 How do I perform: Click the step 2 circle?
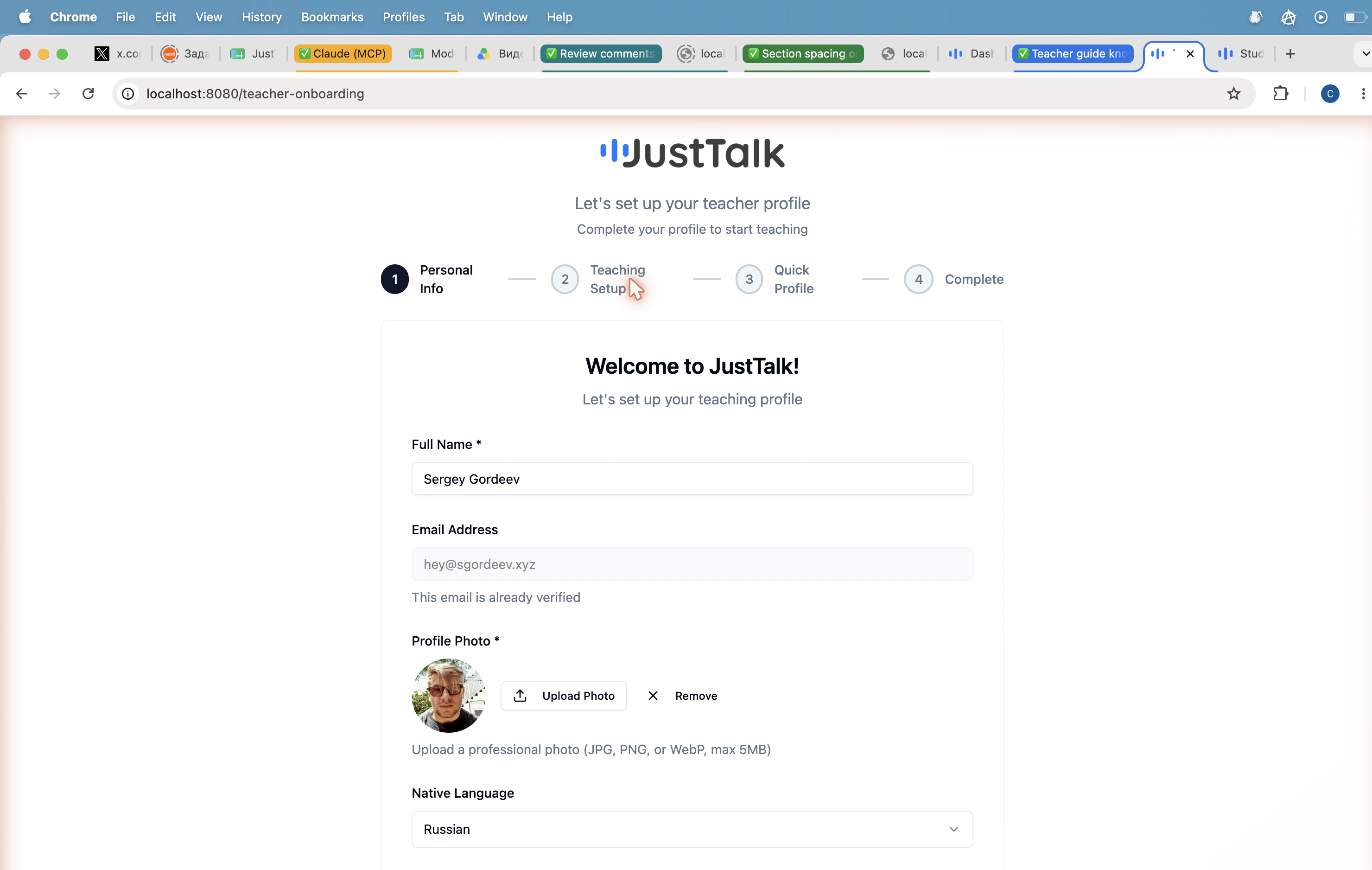[x=565, y=279]
